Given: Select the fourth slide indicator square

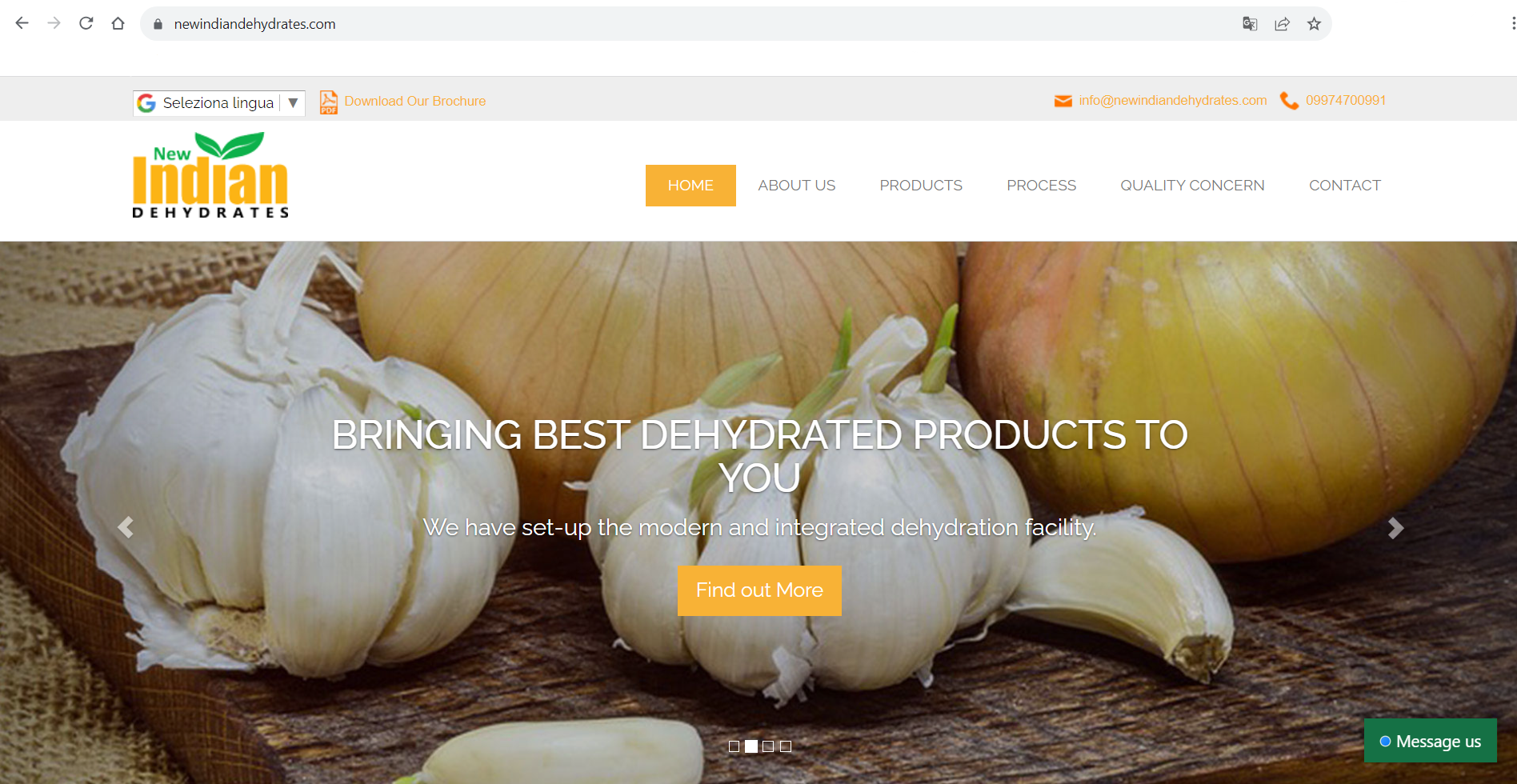Looking at the screenshot, I should [x=786, y=746].
